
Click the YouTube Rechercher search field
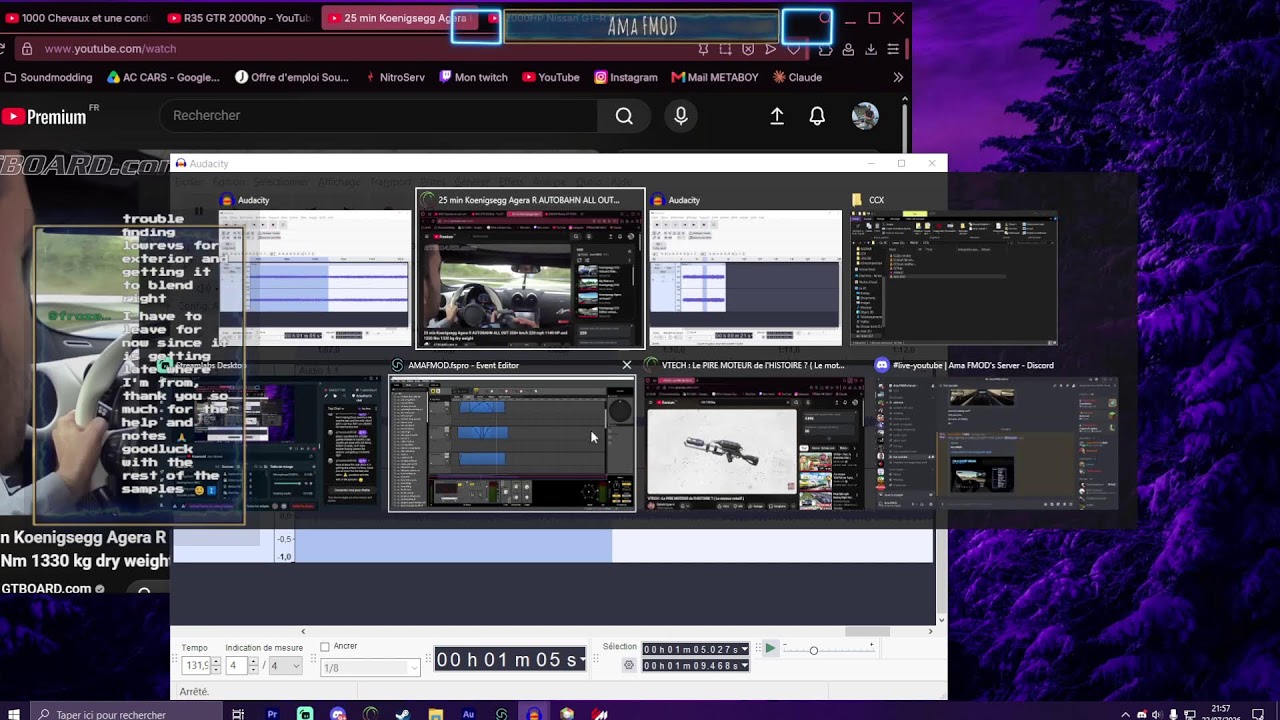pyautogui.click(x=379, y=116)
